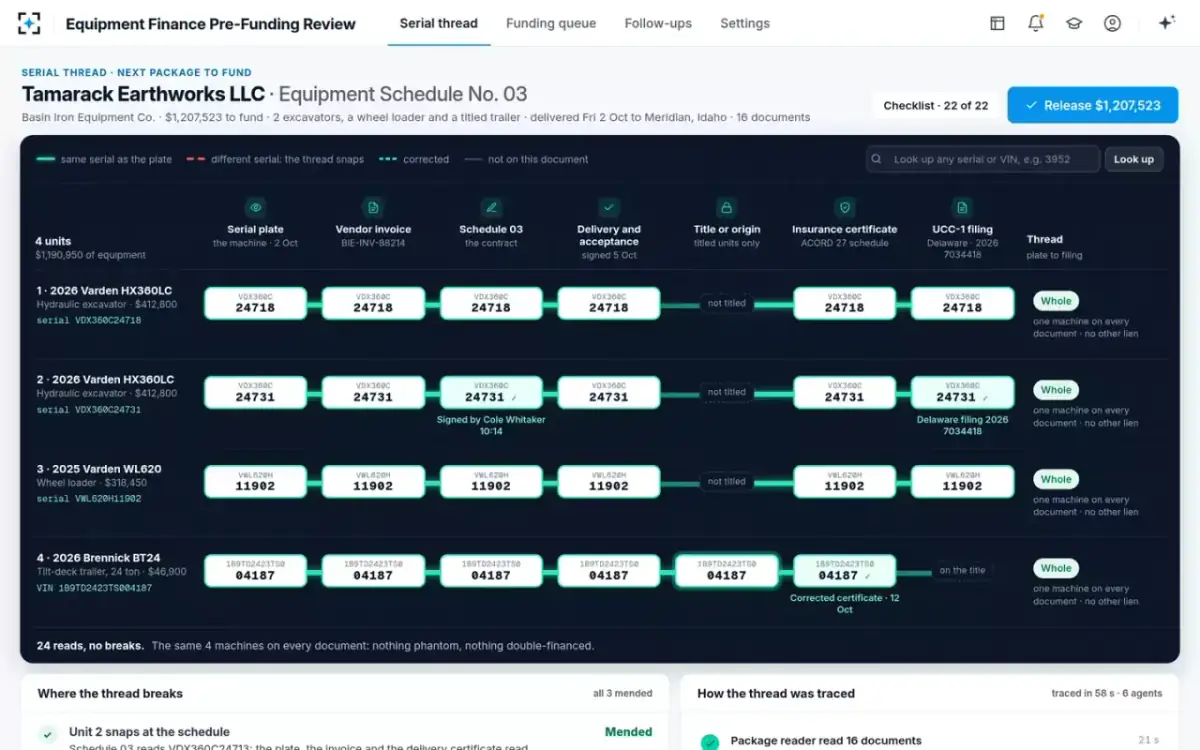The height and width of the screenshot is (750, 1200).
Task: Select unit 4 serial plate cell 04187
Action: pyautogui.click(x=256, y=570)
